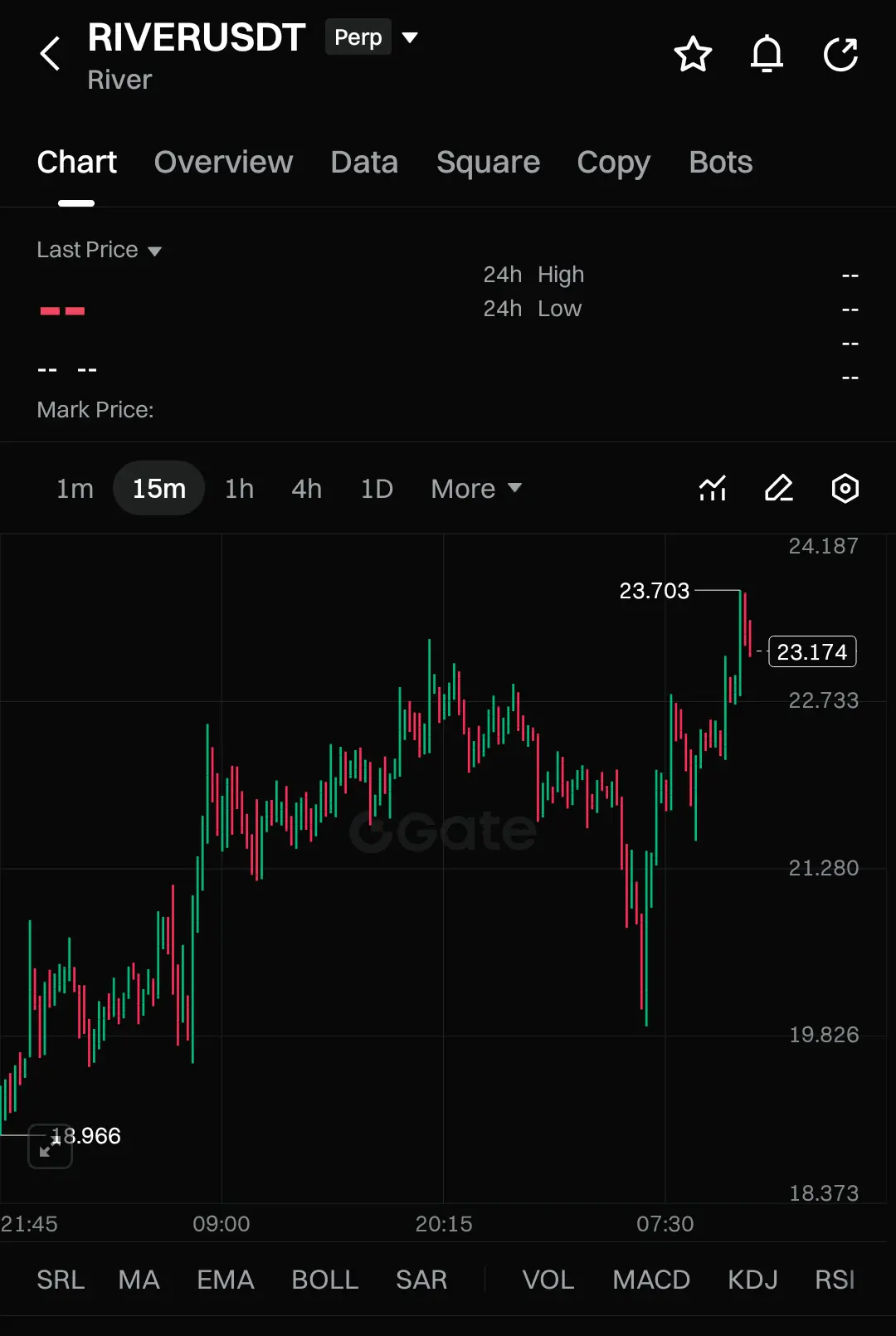
Task: Tap the 18.373 axis price label
Action: [x=823, y=1193]
